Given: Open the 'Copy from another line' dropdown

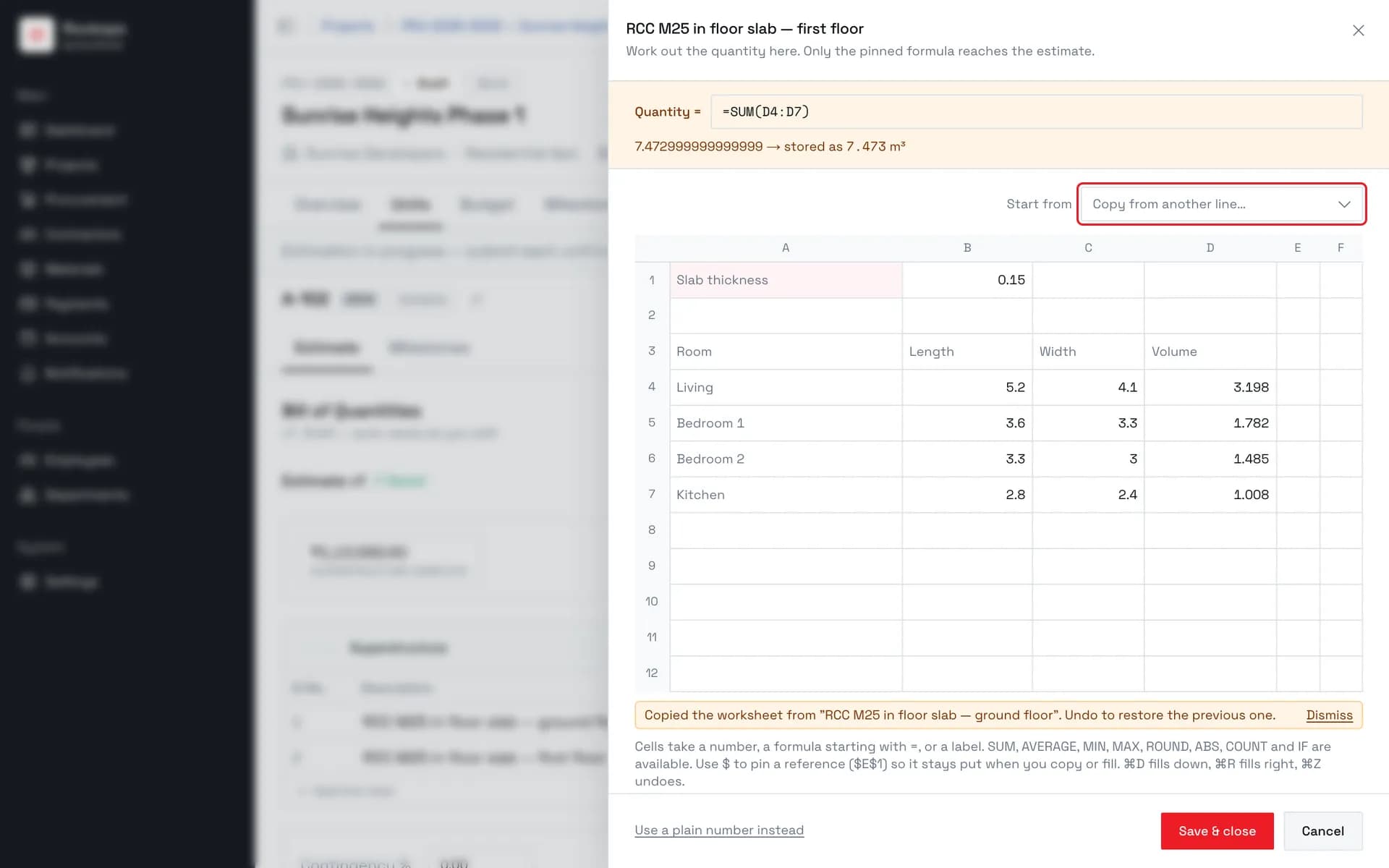Looking at the screenshot, I should (1221, 204).
